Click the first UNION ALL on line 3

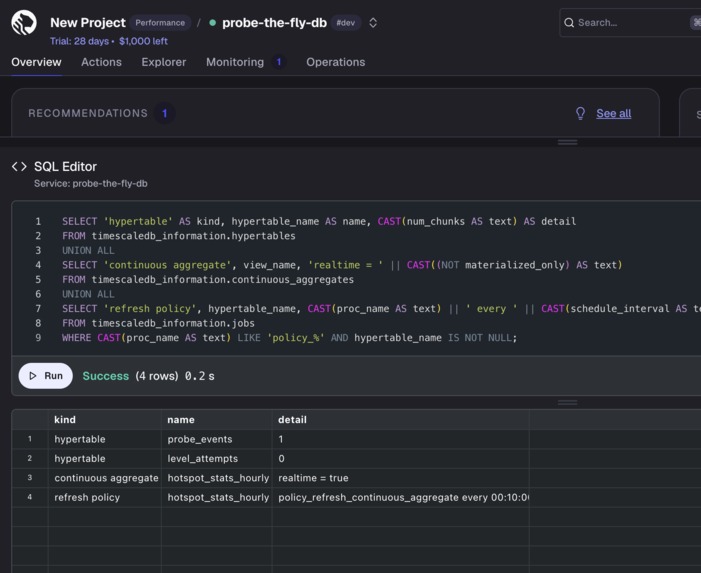coord(88,250)
